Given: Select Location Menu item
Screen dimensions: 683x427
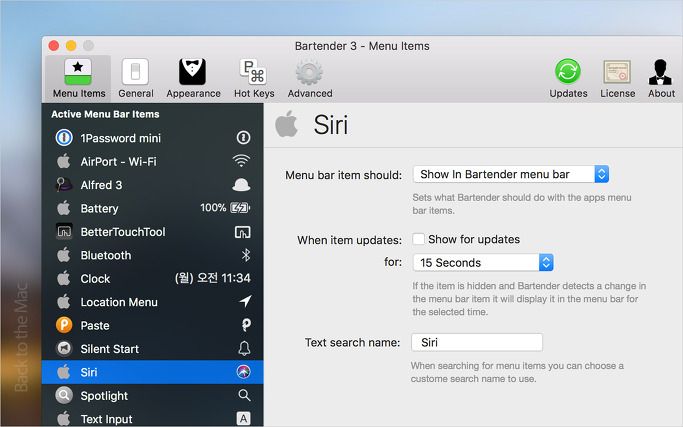Looking at the screenshot, I should click(x=152, y=302).
